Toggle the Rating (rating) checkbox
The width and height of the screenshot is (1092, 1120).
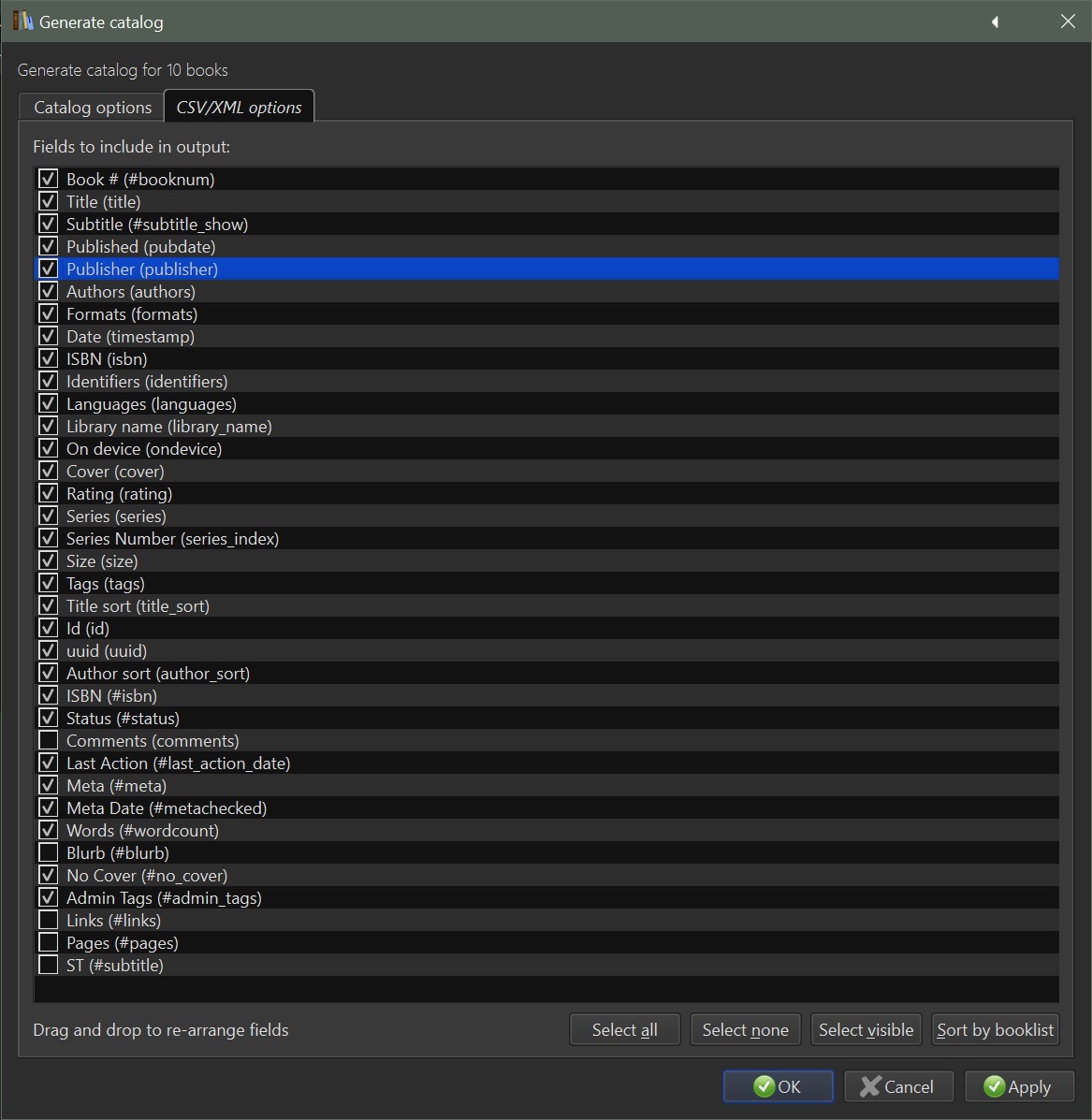coord(48,494)
